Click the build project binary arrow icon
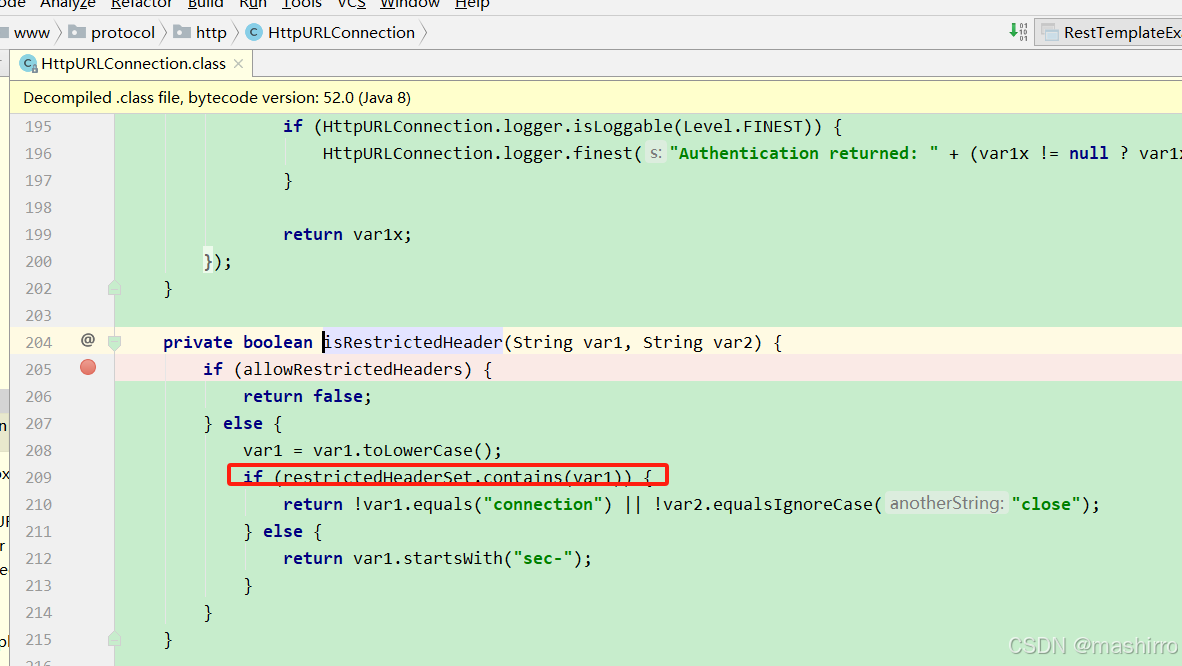The image size is (1182, 666). [1018, 32]
